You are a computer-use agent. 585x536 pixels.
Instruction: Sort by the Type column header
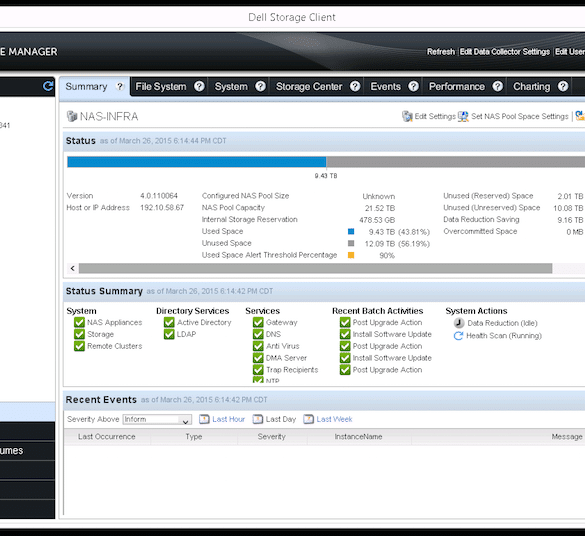coord(194,436)
